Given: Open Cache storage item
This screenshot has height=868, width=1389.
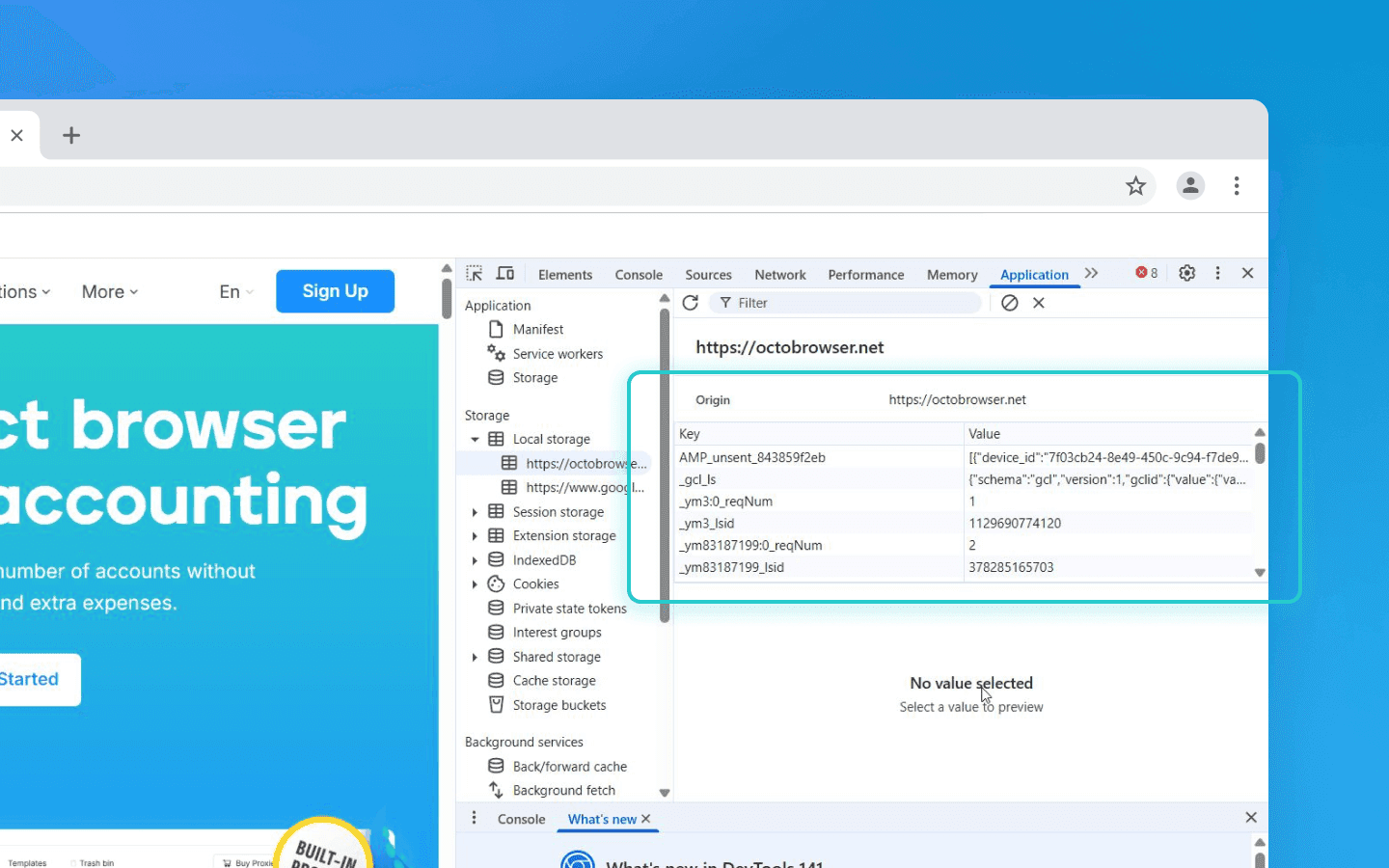Looking at the screenshot, I should (x=554, y=681).
